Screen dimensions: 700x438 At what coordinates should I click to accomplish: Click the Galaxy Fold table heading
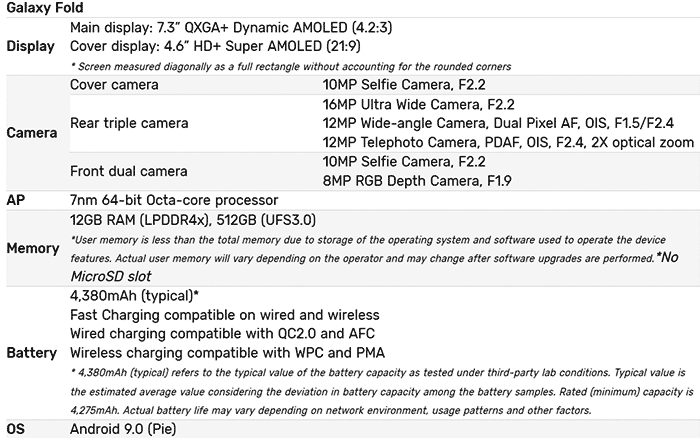tap(45, 8)
